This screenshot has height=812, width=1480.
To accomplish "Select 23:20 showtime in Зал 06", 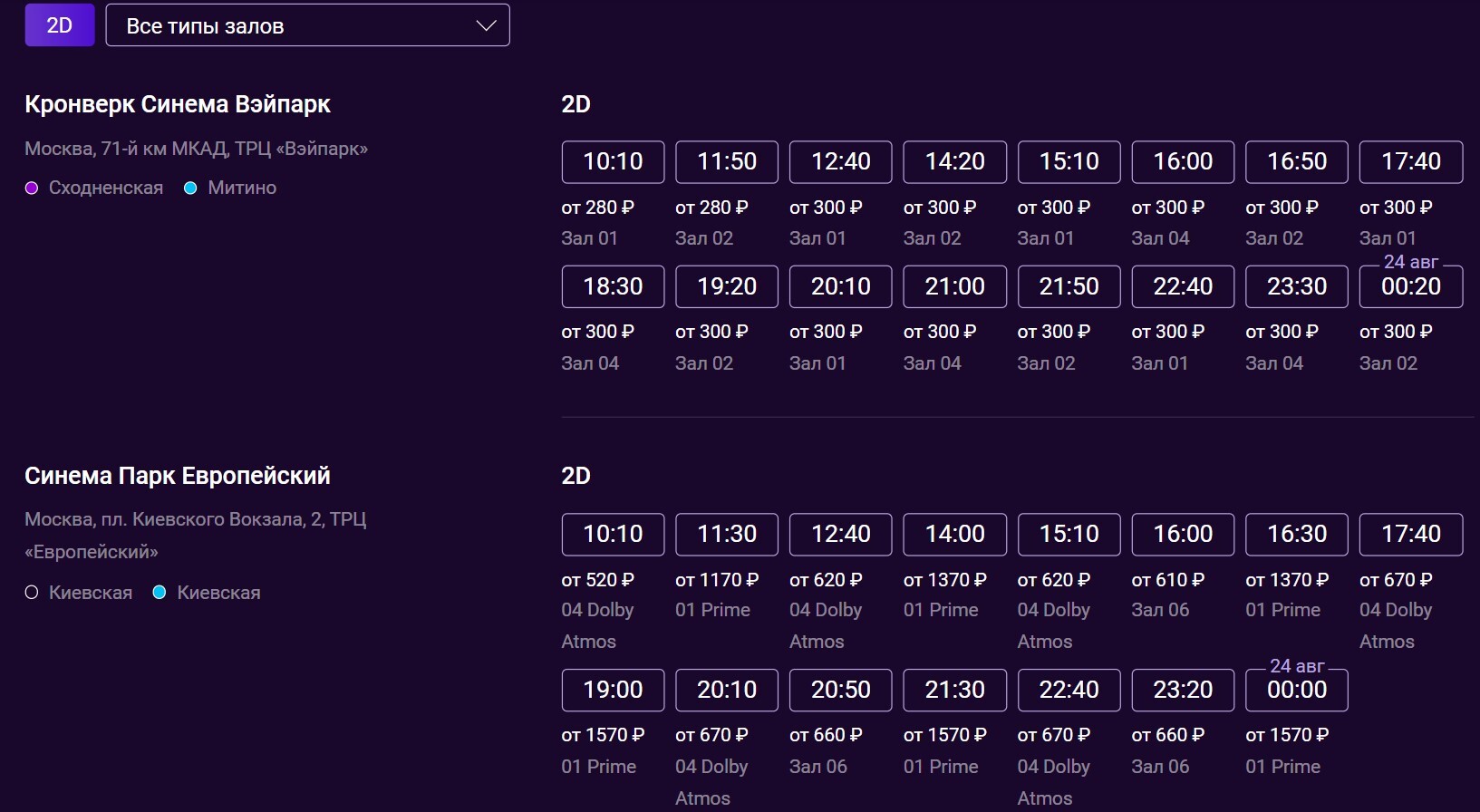I will pos(1183,691).
